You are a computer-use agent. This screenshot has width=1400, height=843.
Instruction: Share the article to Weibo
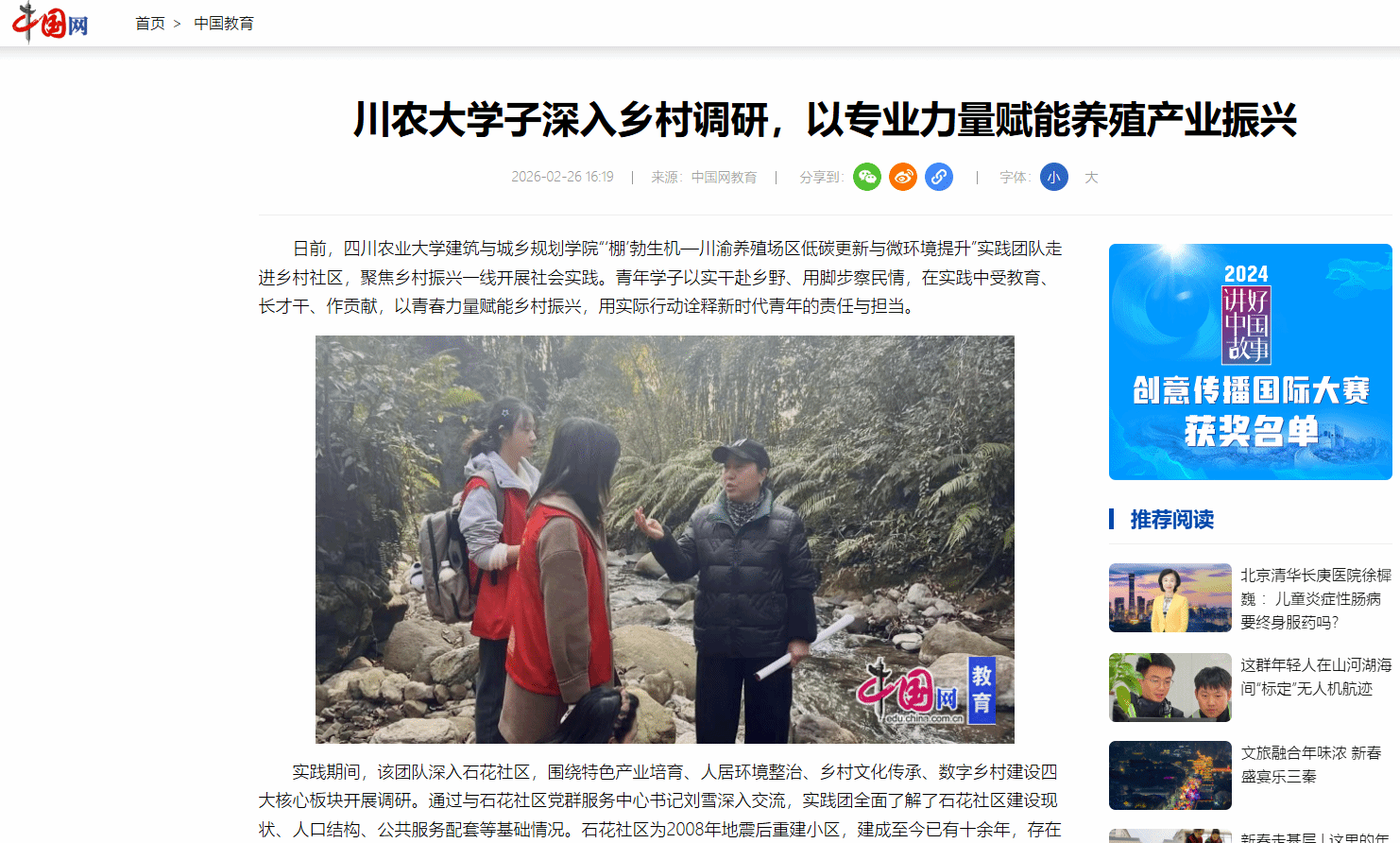pos(903,177)
